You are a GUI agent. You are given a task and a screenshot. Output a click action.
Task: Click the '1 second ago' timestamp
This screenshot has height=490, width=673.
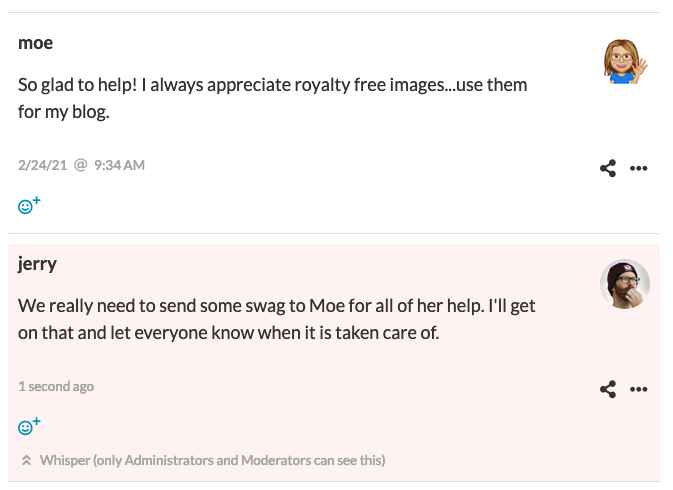(x=56, y=386)
